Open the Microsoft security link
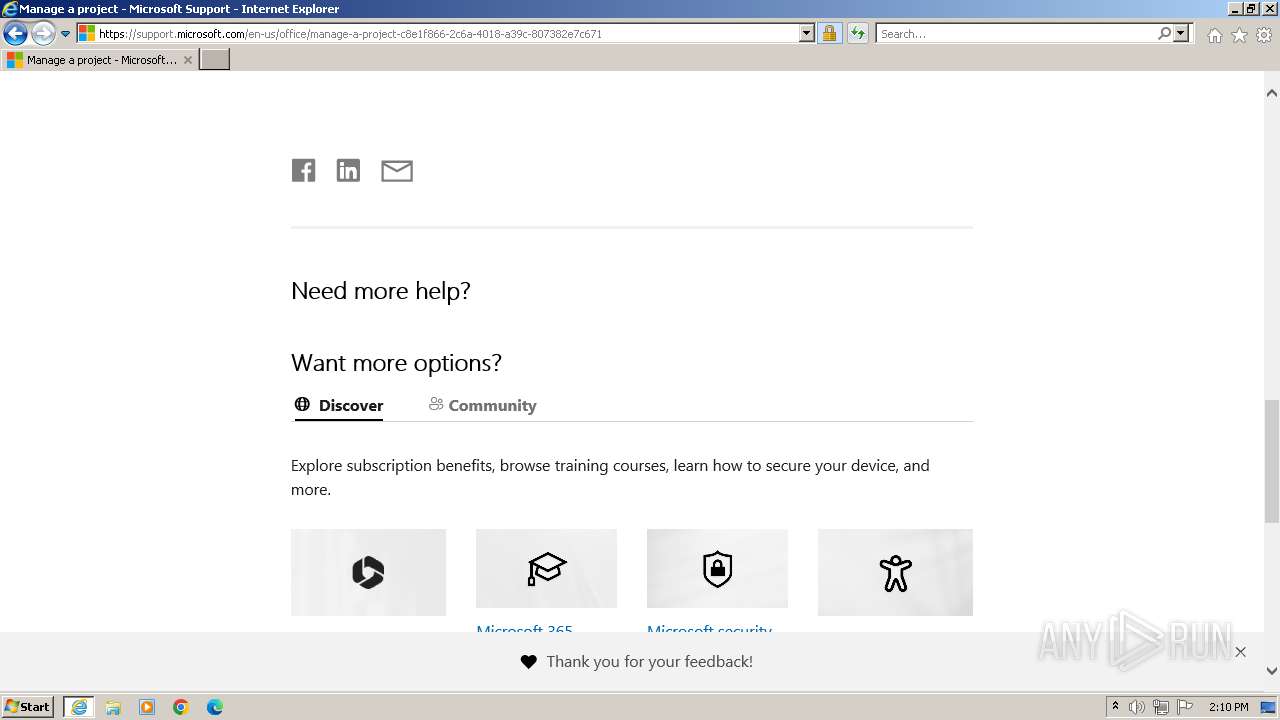 point(709,628)
